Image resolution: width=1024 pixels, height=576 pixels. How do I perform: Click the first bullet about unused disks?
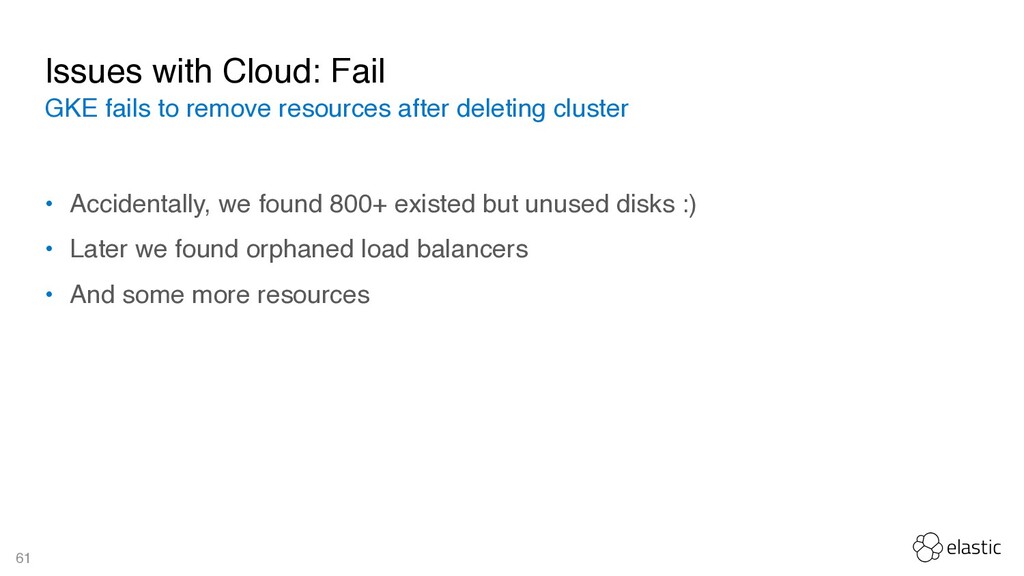pos(383,204)
